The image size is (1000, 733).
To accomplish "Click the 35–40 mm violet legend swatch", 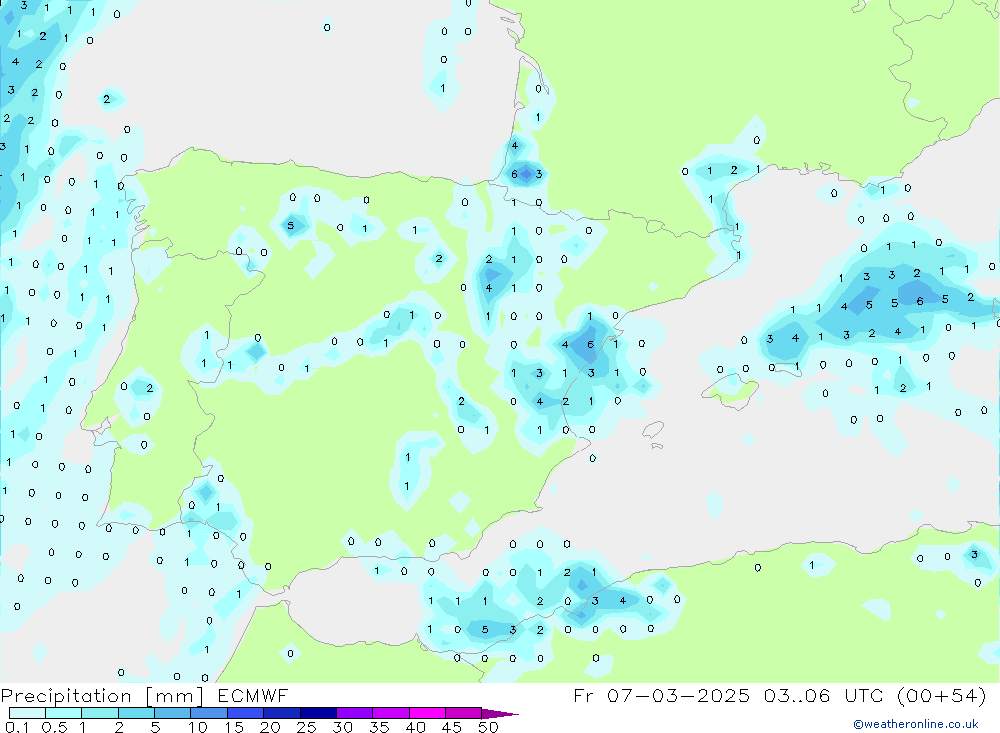I will pyautogui.click(x=391, y=713).
